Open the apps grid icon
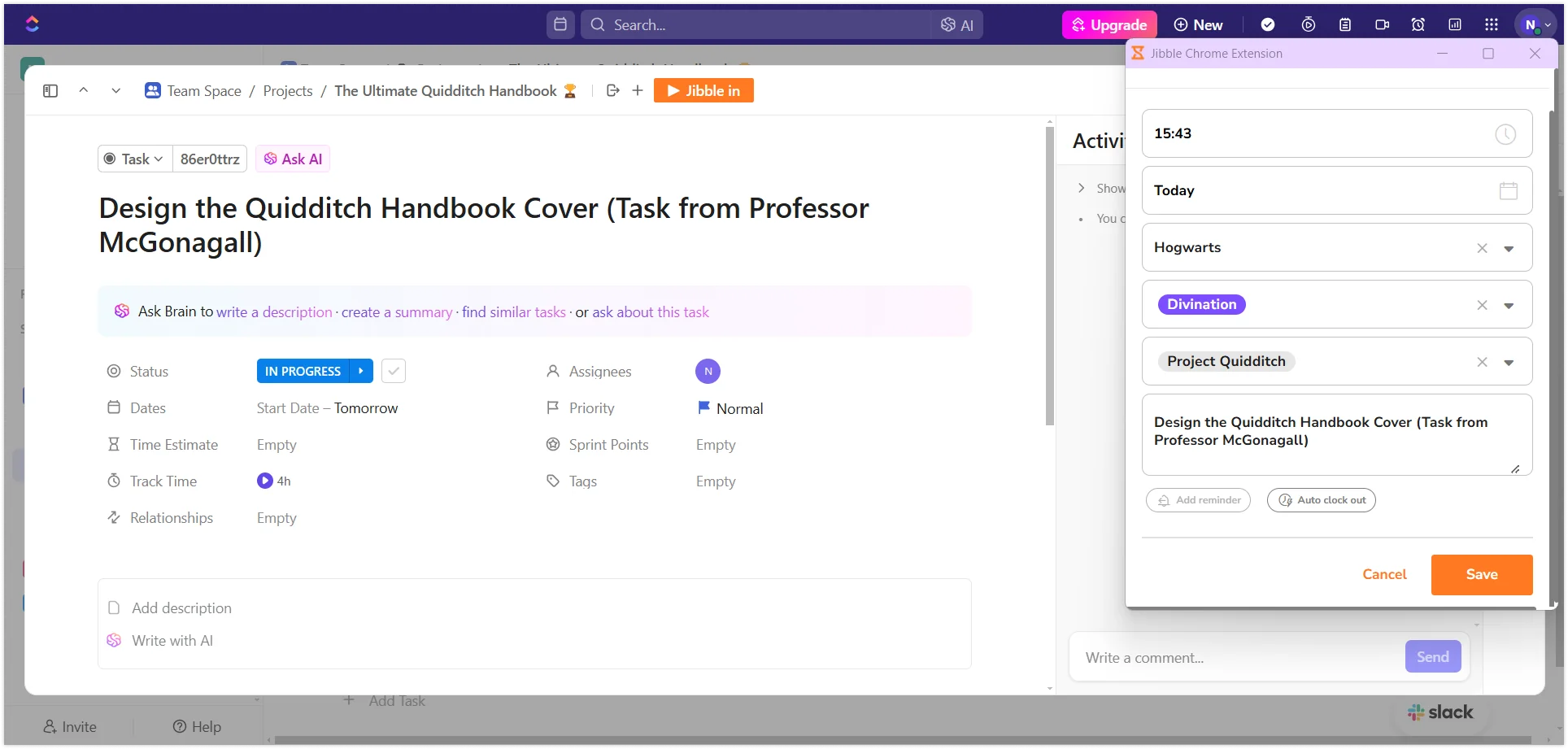The height and width of the screenshot is (749, 1568). [x=1492, y=24]
